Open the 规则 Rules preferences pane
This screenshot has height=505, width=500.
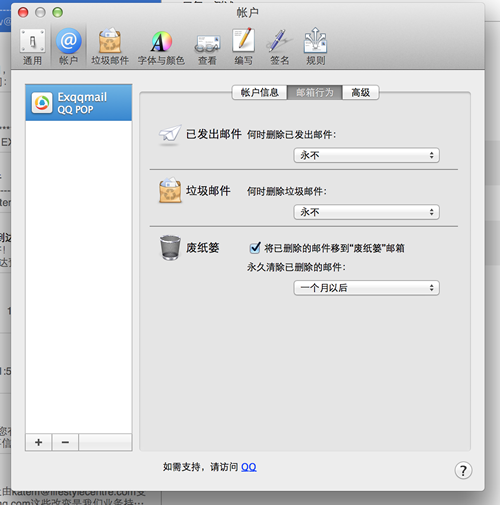coord(315,46)
